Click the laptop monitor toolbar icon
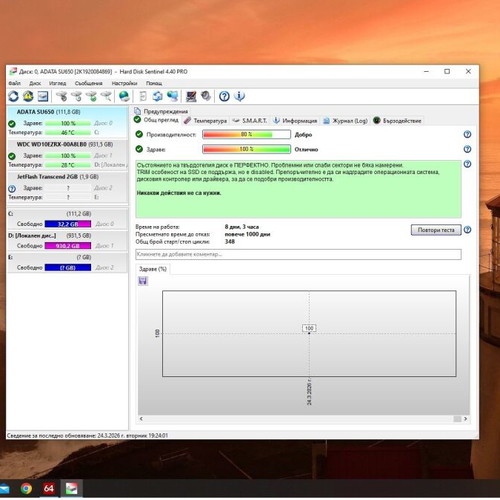 click(191, 96)
